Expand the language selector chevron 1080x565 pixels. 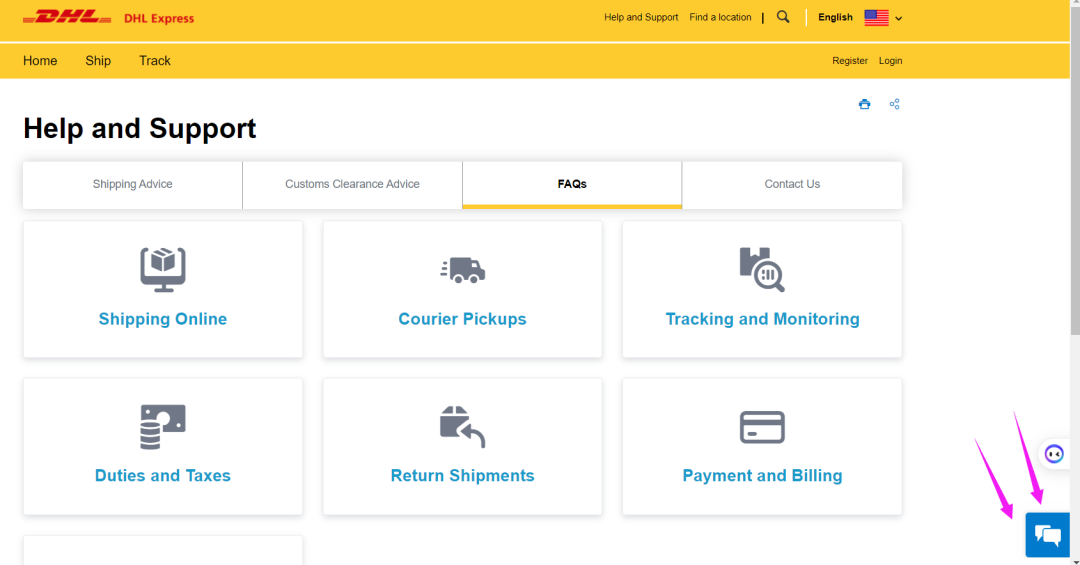pyautogui.click(x=898, y=19)
